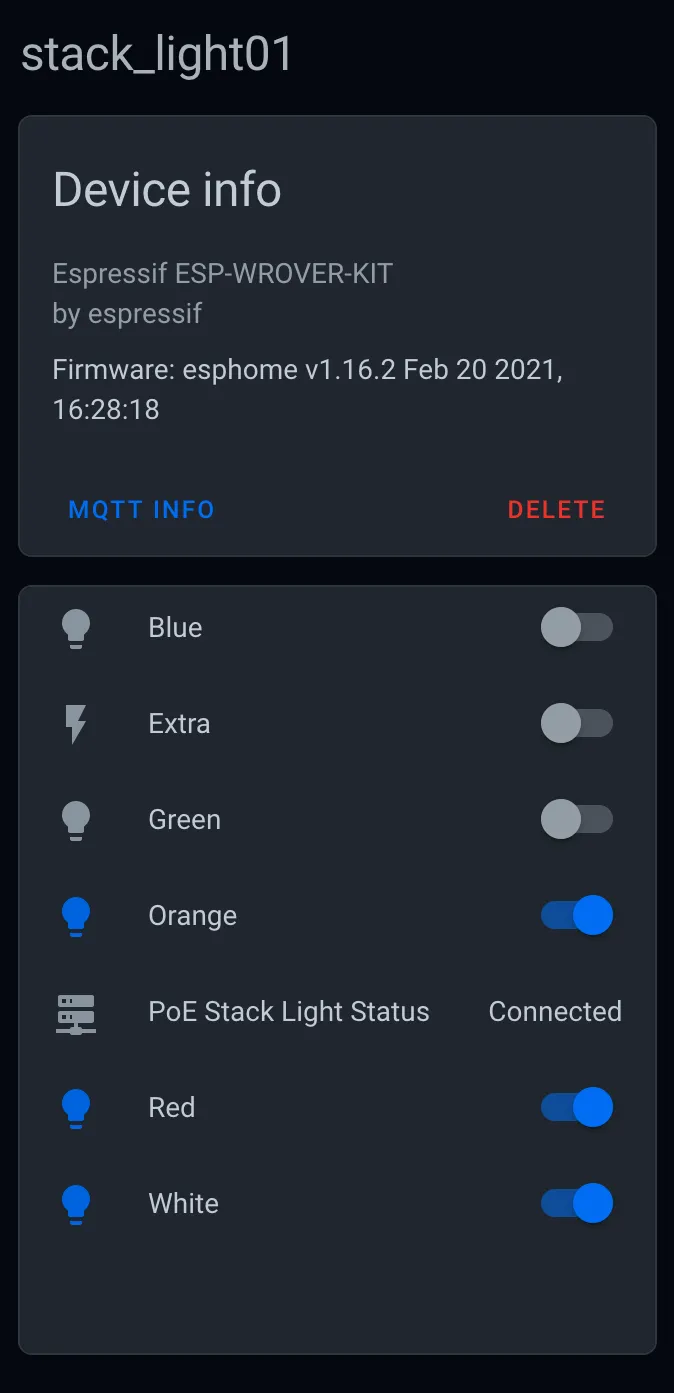Click the DELETE button
The image size is (674, 1393).
556,509
